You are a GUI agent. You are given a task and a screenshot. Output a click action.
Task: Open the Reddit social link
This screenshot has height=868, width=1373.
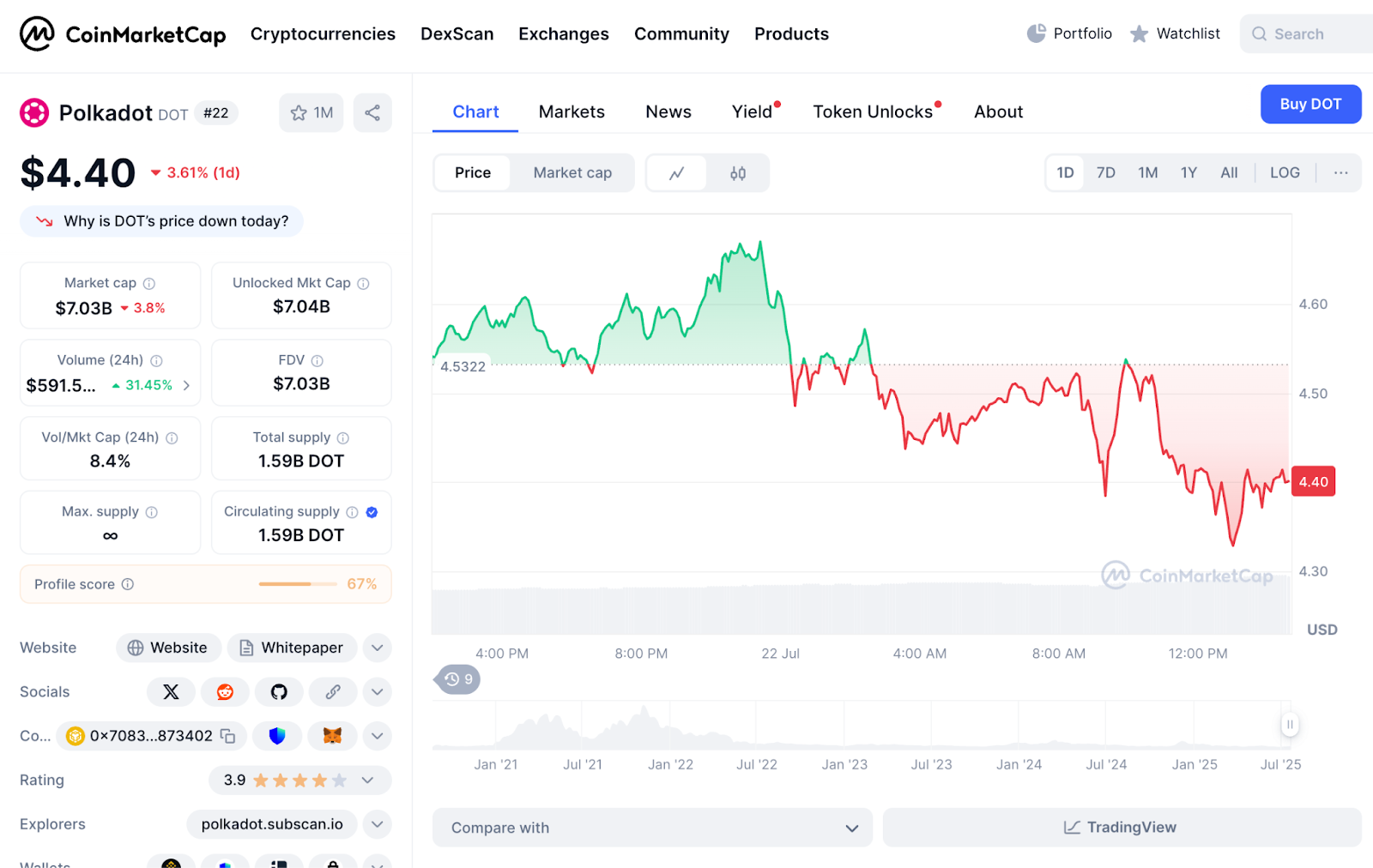225,692
